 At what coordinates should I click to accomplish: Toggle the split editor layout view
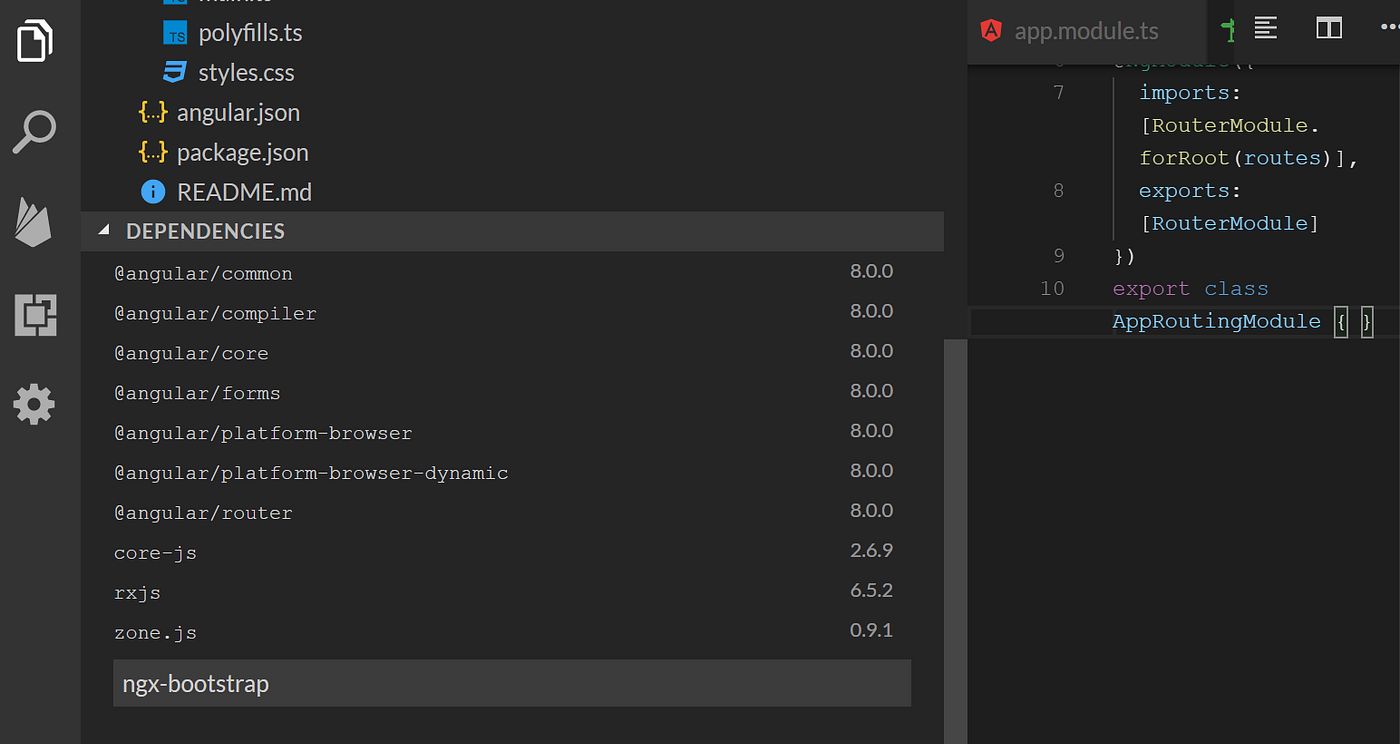pos(1328,28)
